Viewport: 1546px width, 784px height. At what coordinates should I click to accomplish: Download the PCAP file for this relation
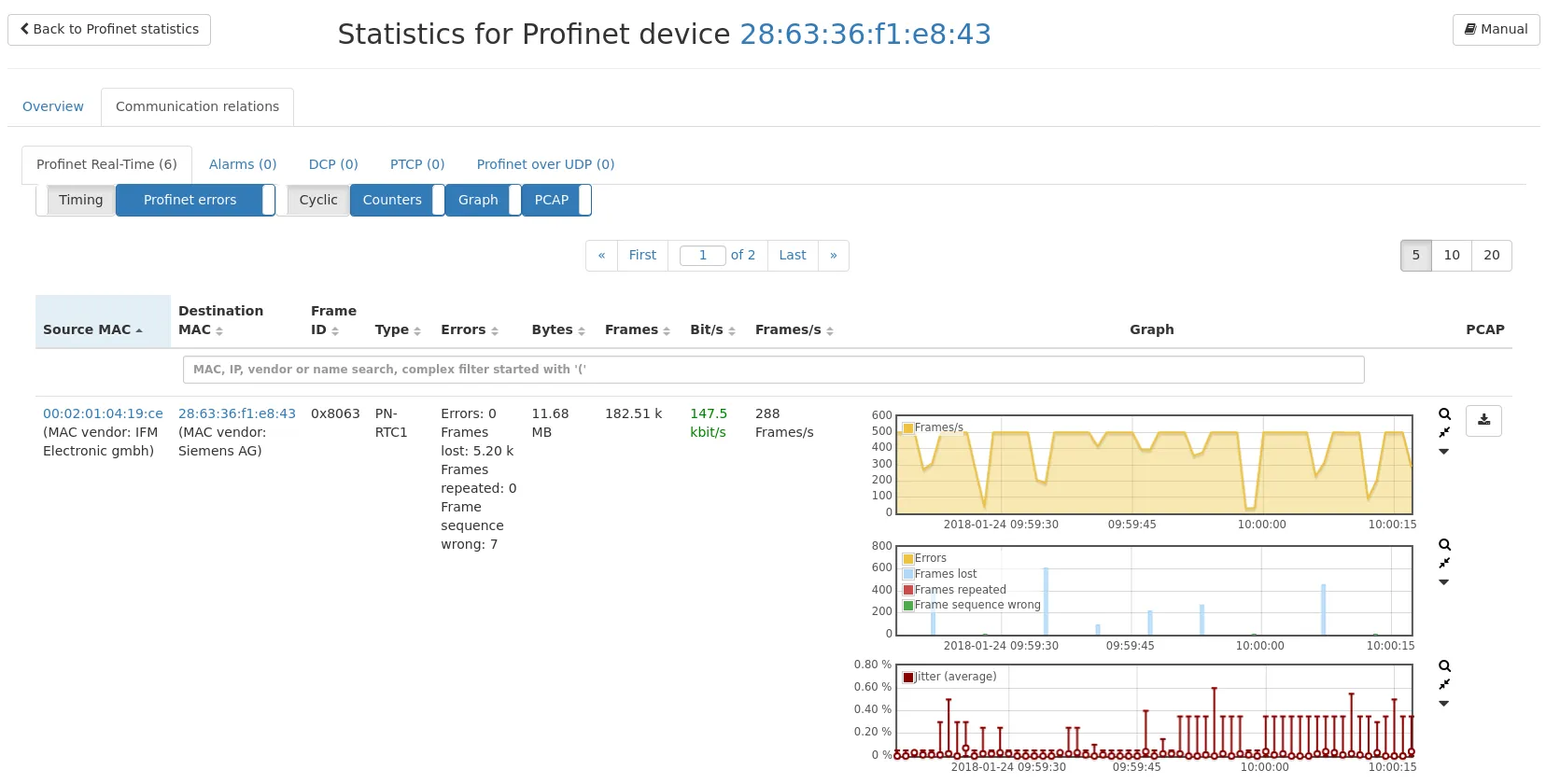tap(1483, 421)
